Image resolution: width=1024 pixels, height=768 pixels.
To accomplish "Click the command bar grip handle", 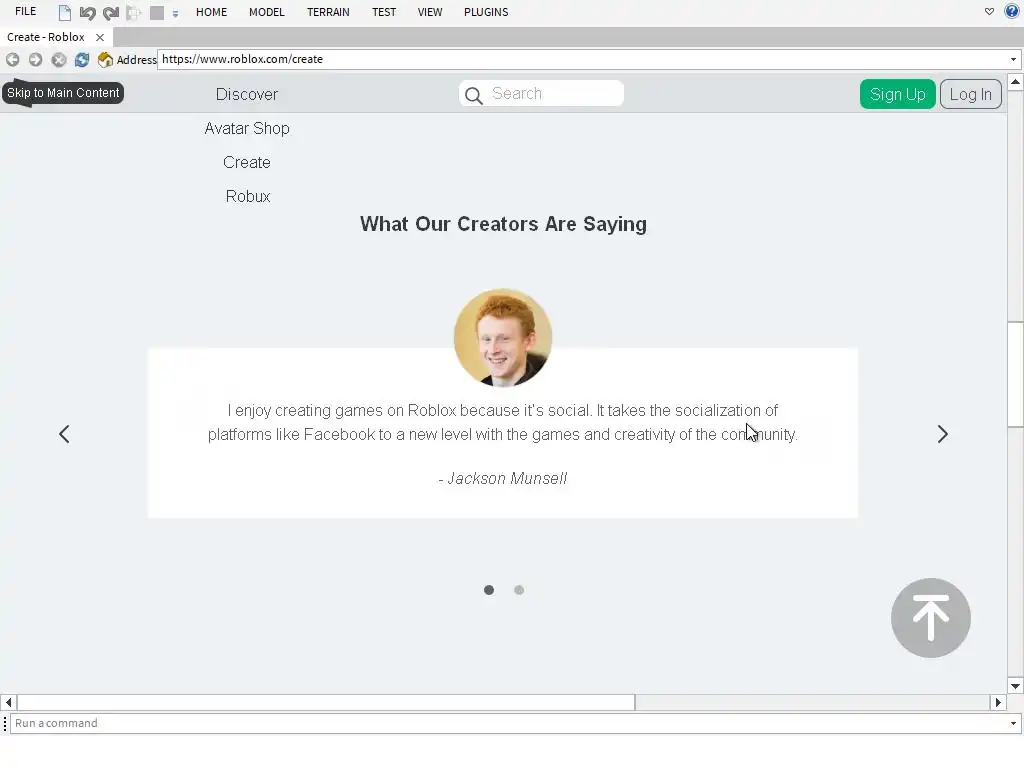I will 5,723.
